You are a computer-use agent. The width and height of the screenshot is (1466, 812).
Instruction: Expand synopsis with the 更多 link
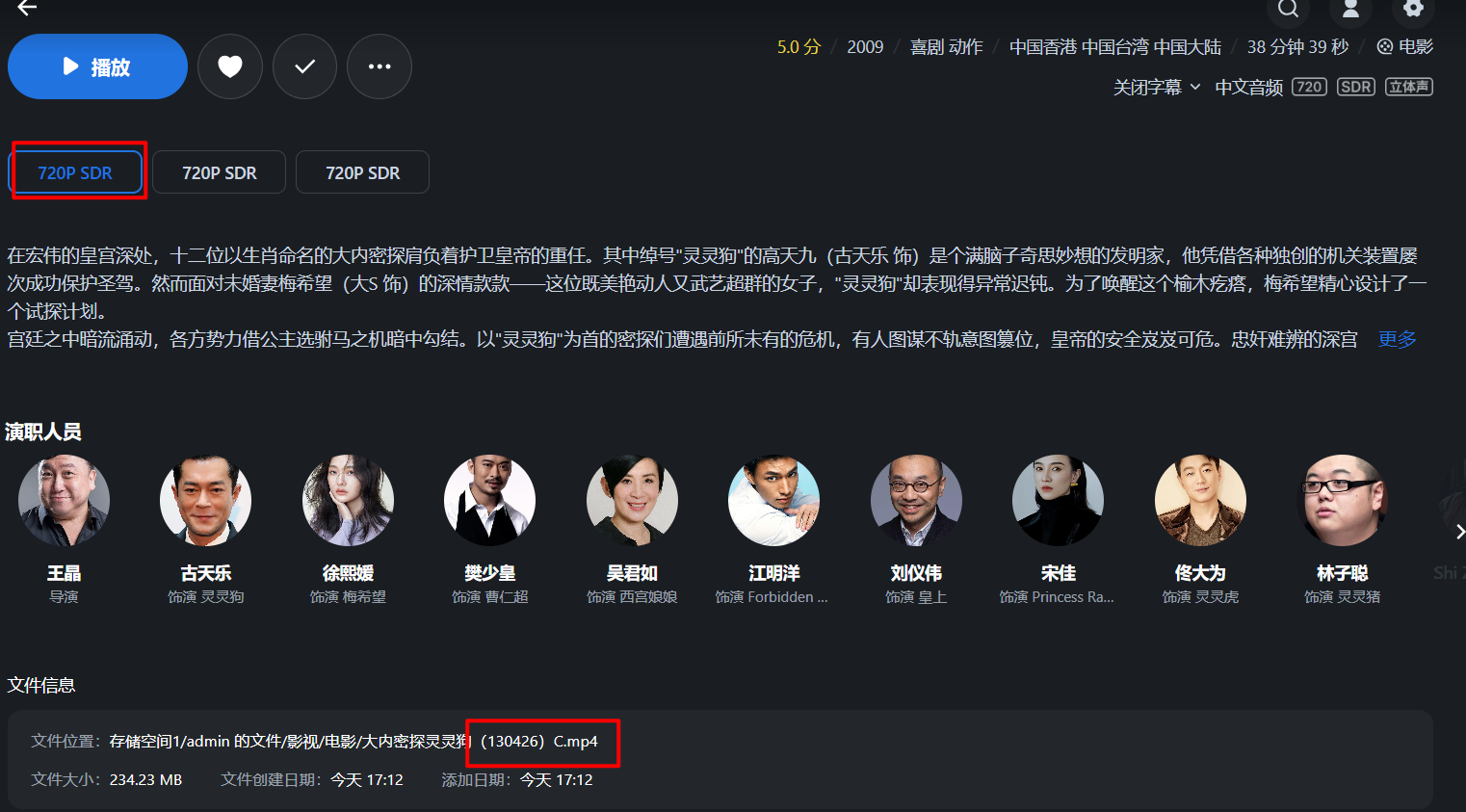pyautogui.click(x=1397, y=339)
